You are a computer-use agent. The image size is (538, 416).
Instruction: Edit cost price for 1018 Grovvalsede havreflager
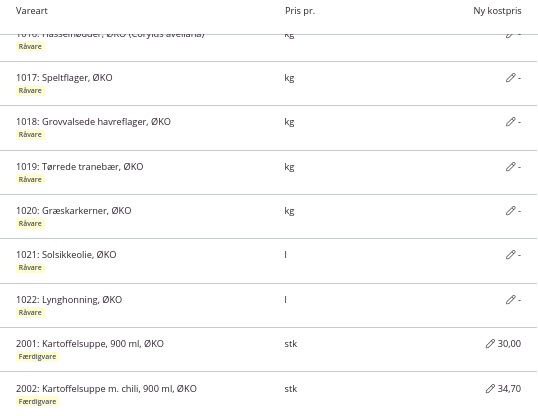pyautogui.click(x=510, y=122)
